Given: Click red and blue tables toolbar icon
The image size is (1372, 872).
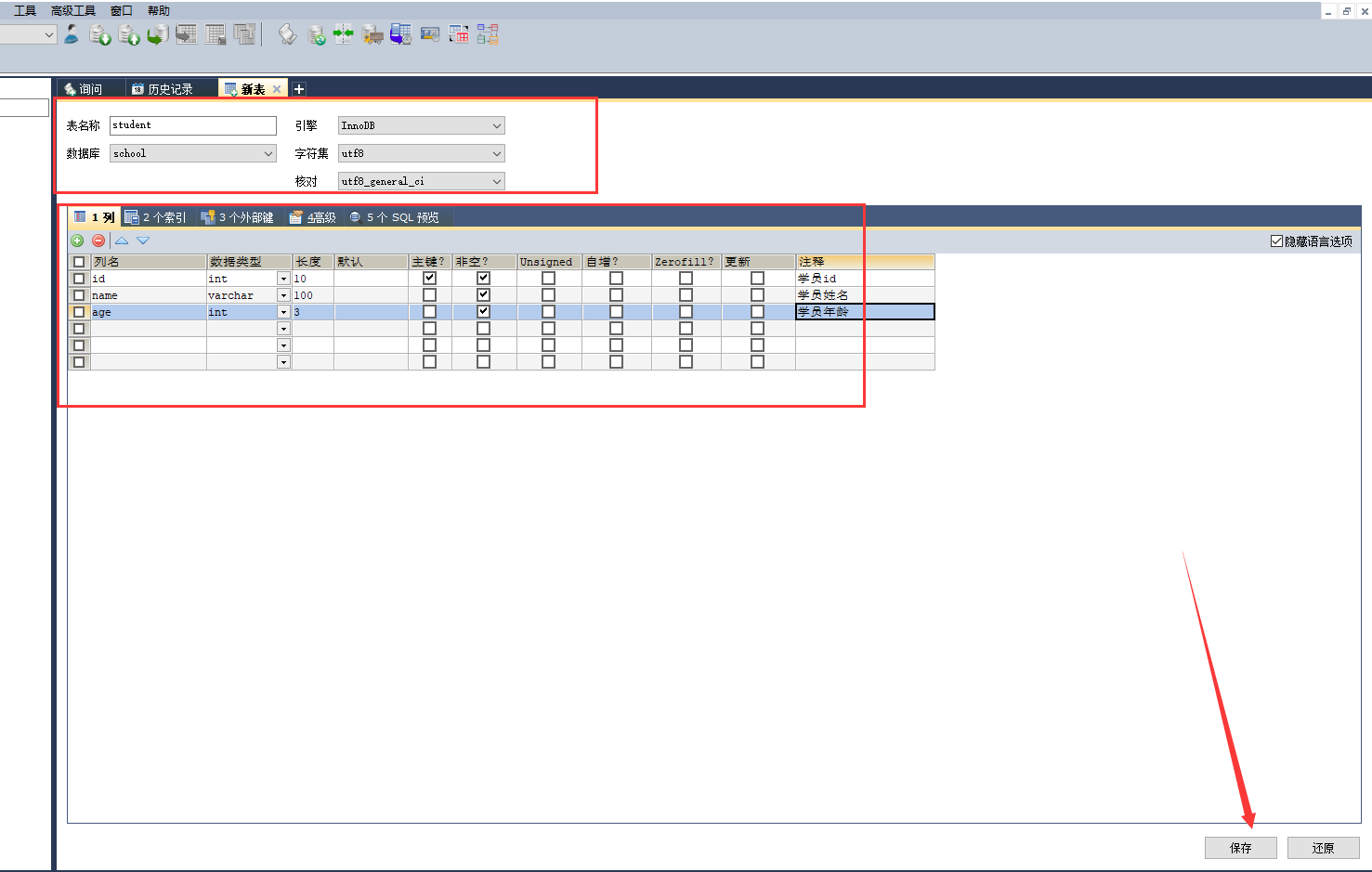Looking at the screenshot, I should 459,34.
